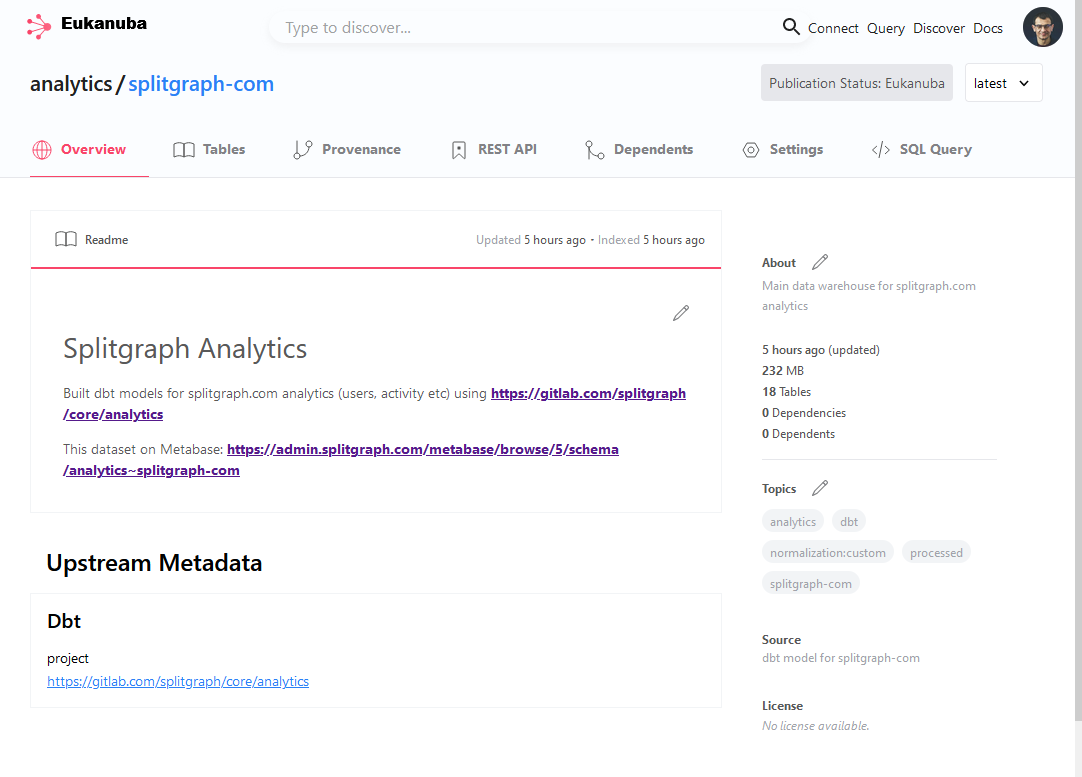Viewport: 1082px width, 777px height.
Task: Click the Tables book icon
Action: [184, 150]
